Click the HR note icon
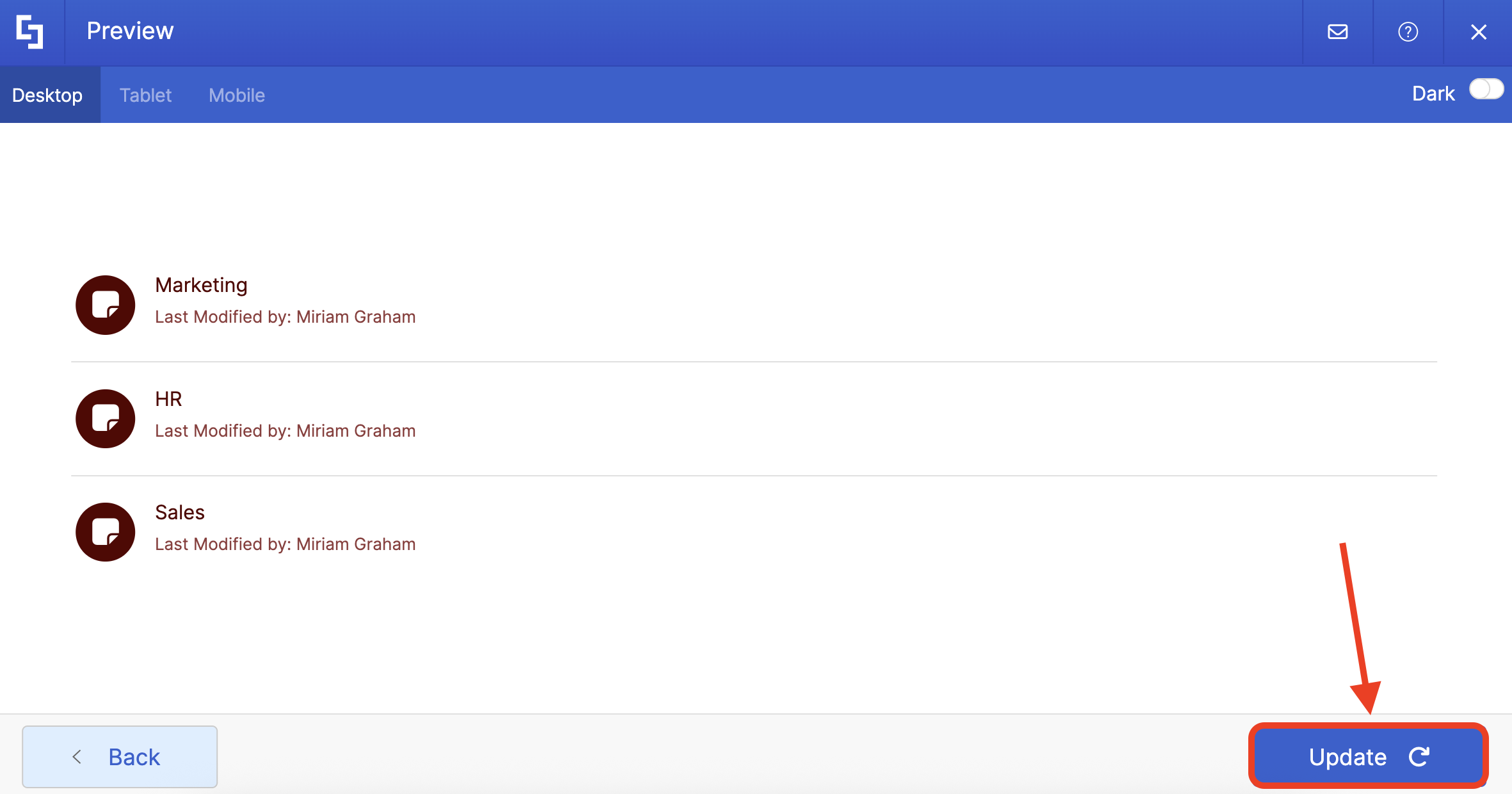The image size is (1512, 794). pos(105,419)
